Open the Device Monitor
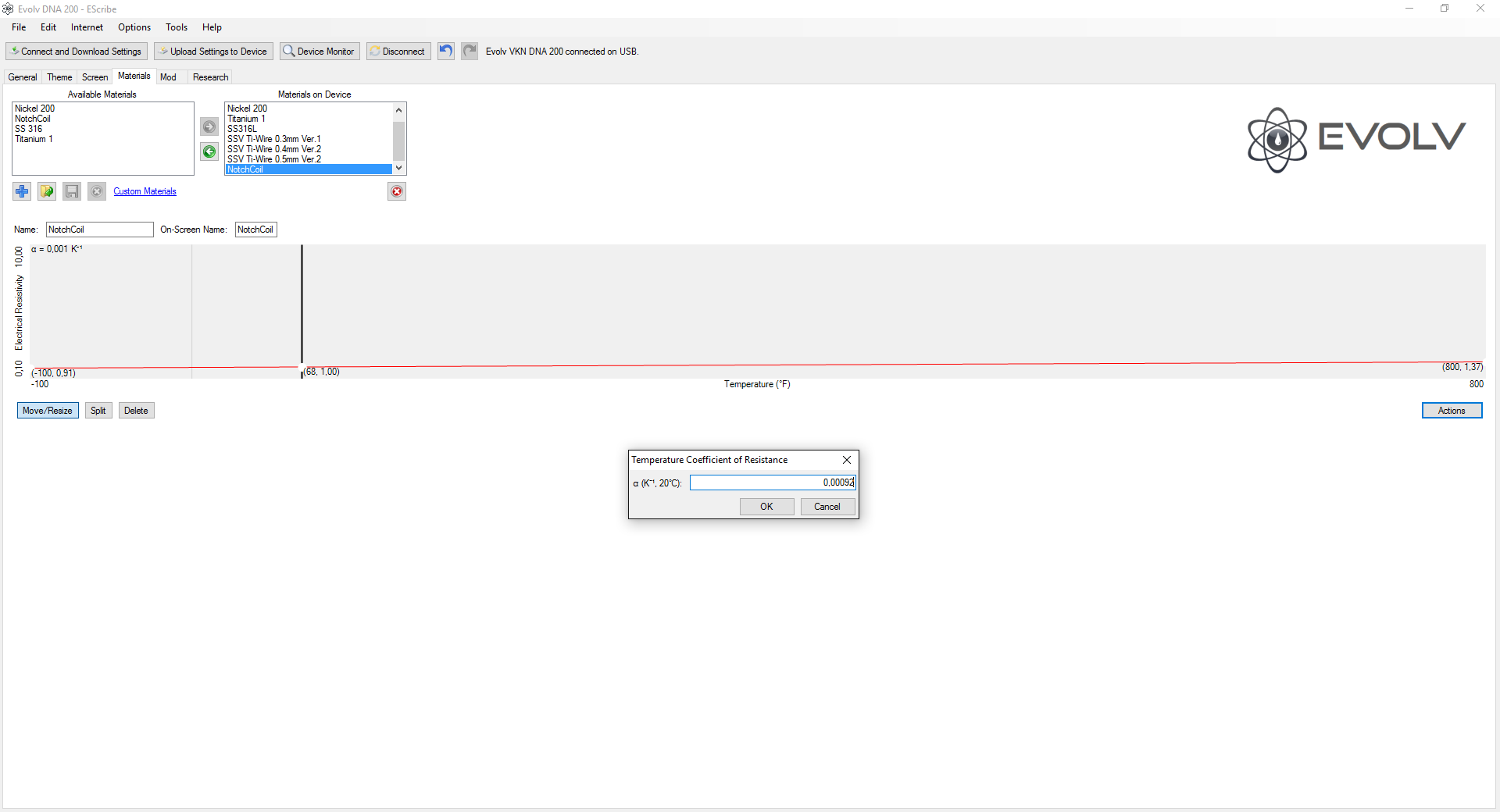 tap(320, 52)
